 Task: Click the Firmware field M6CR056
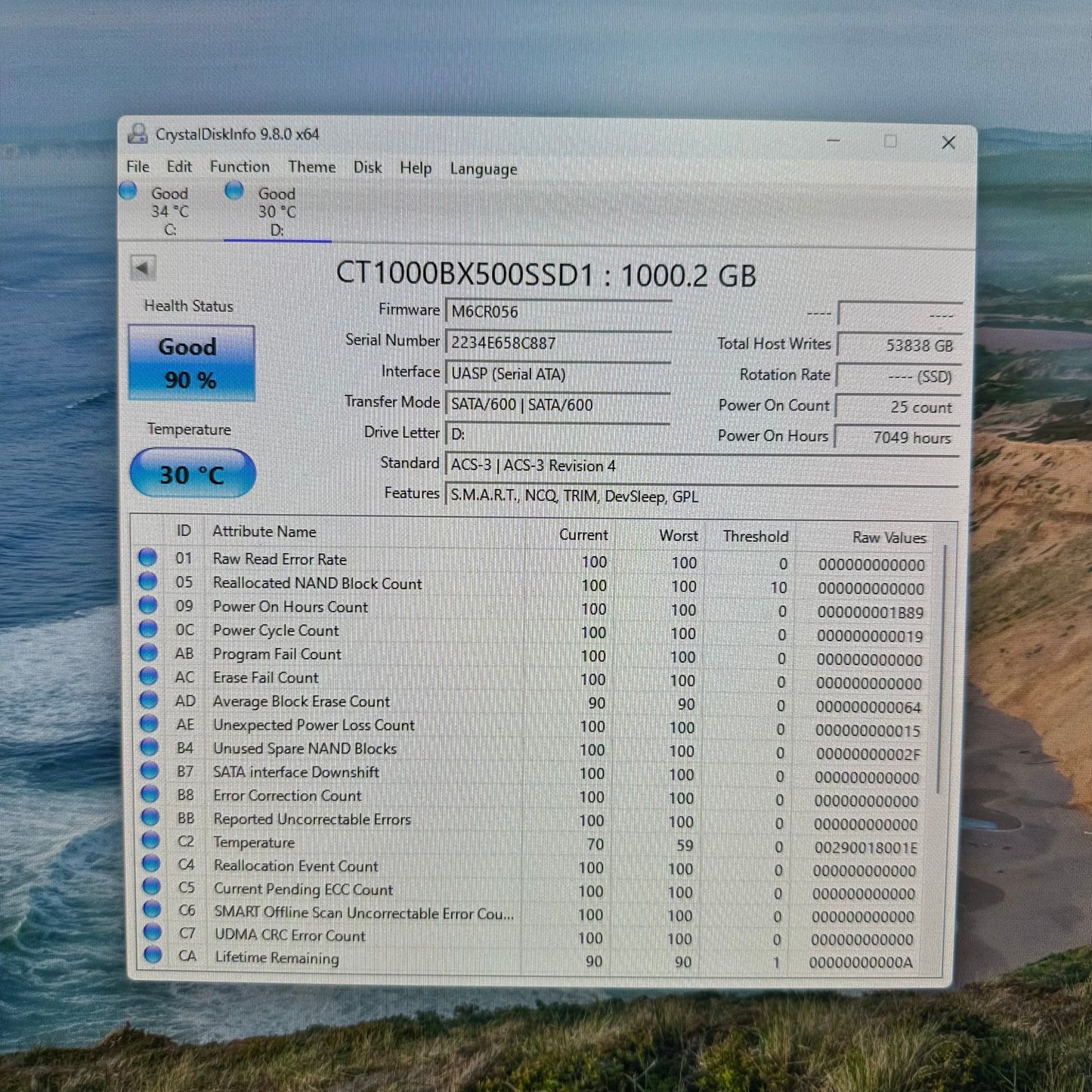point(558,311)
